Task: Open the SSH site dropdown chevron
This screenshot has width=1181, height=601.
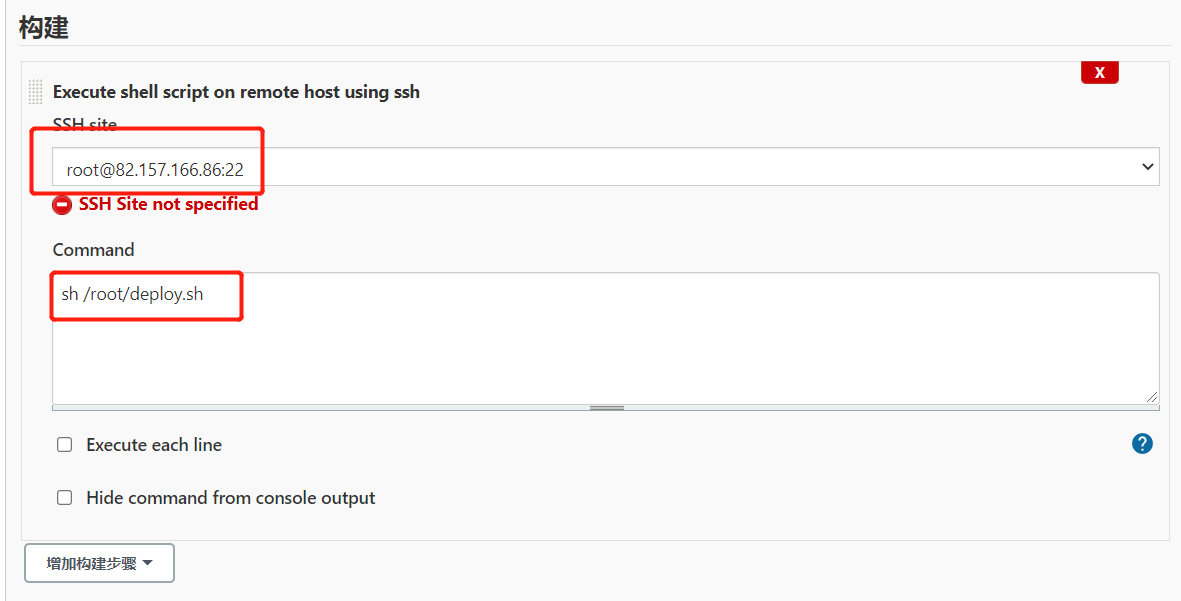Action: point(1147,166)
